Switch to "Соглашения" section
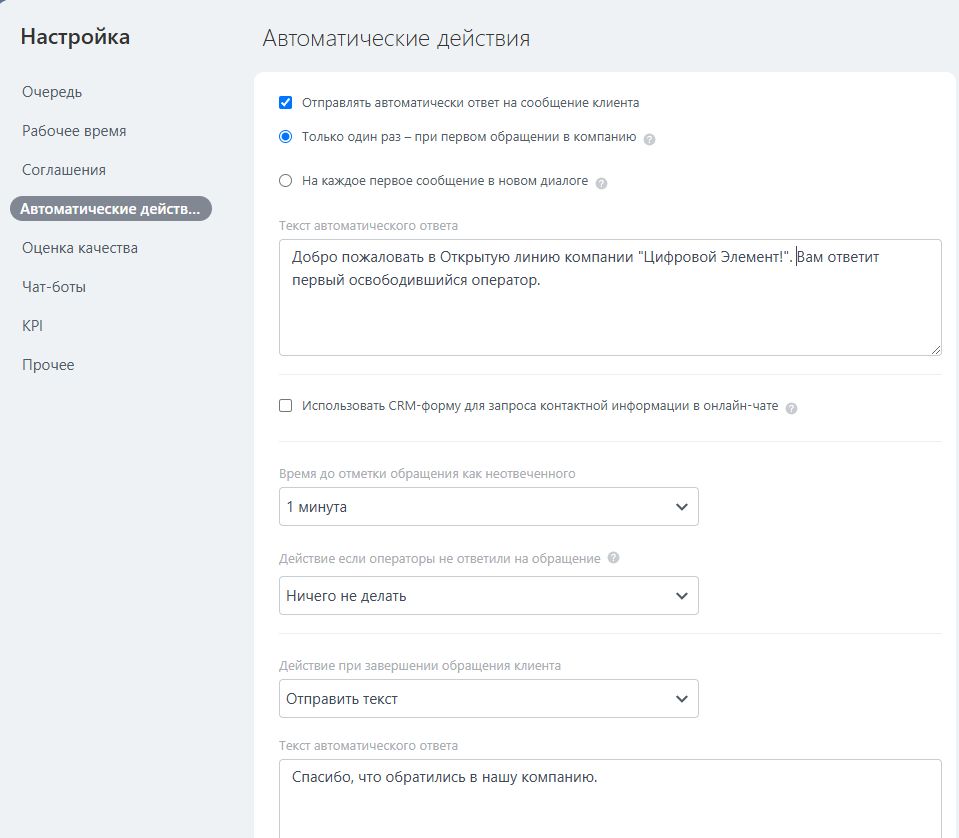The width and height of the screenshot is (959, 838). coord(64,170)
